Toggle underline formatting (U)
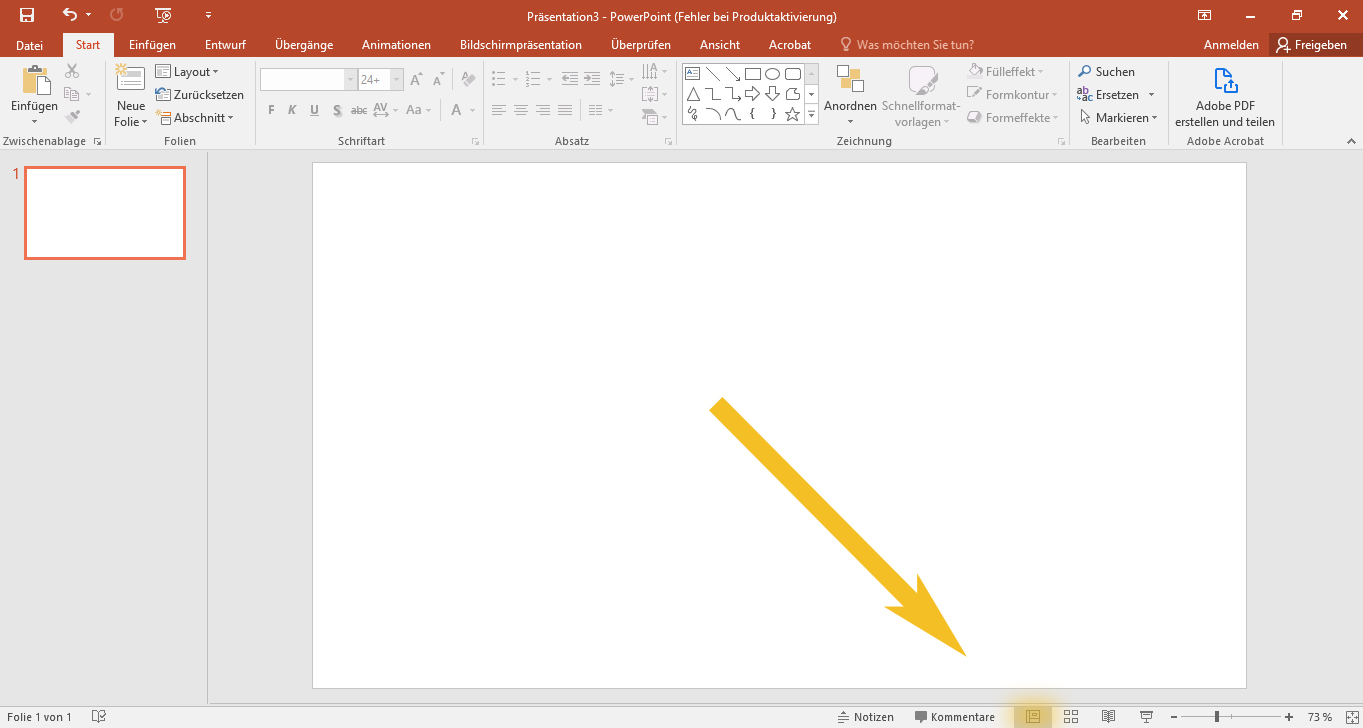This screenshot has width=1363, height=728. pyautogui.click(x=315, y=110)
